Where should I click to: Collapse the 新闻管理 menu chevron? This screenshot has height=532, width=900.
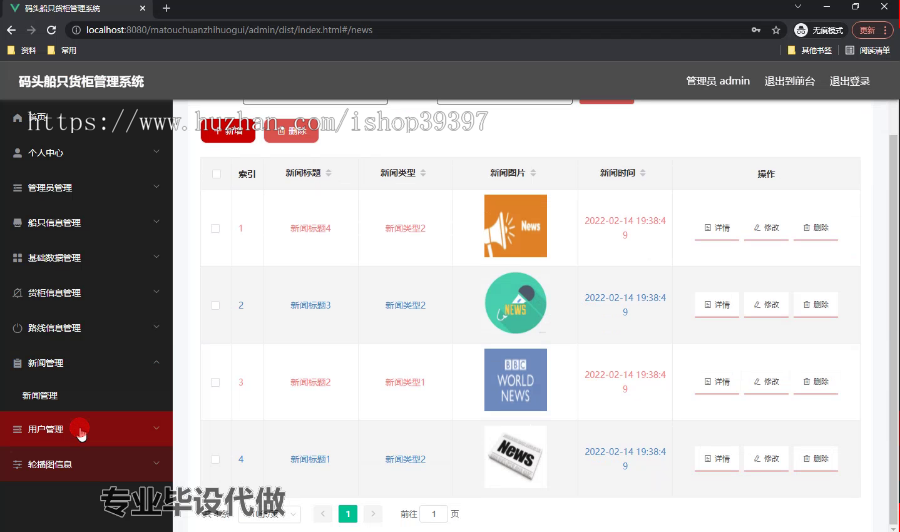[156, 362]
